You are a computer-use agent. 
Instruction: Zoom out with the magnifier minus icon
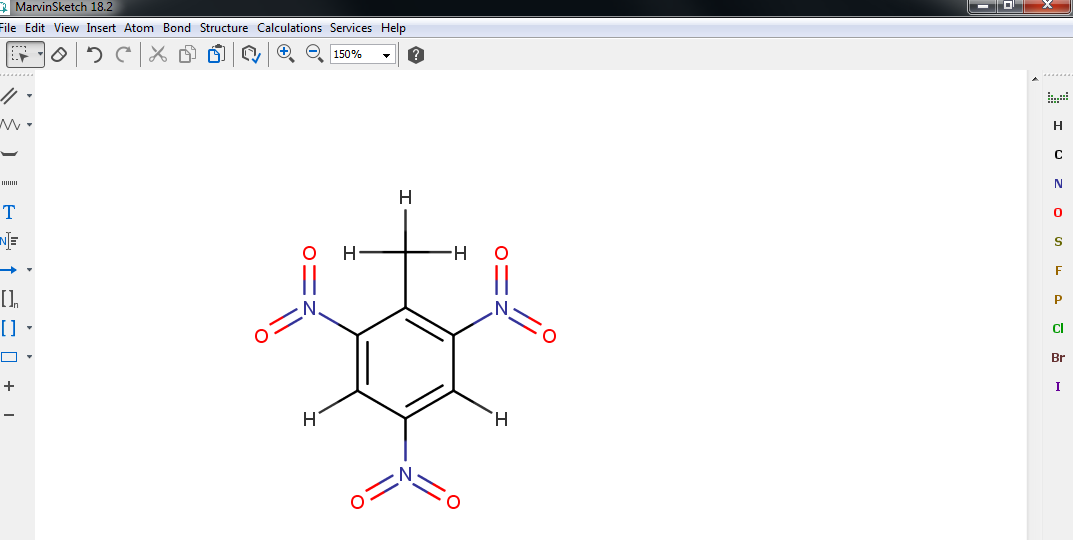(314, 55)
